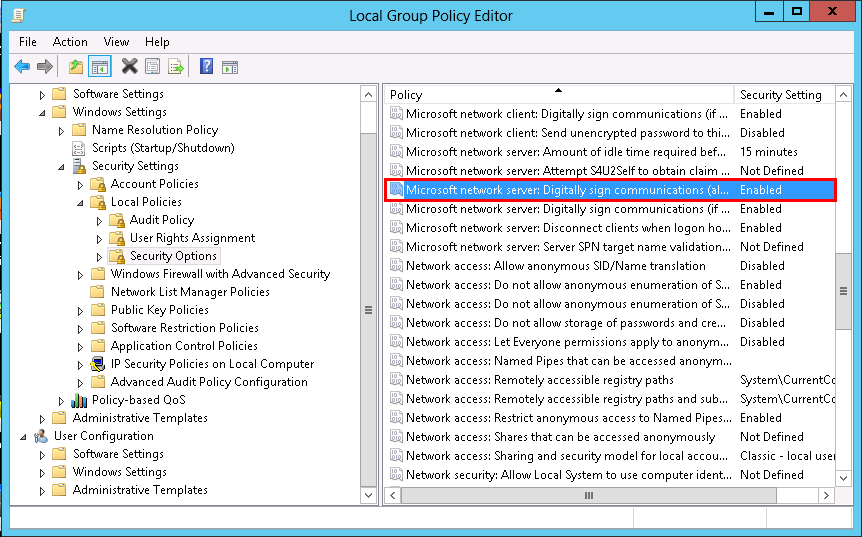Toggle the Show/Hide Action Pane icon
The image size is (862, 537).
pyautogui.click(x=229, y=67)
